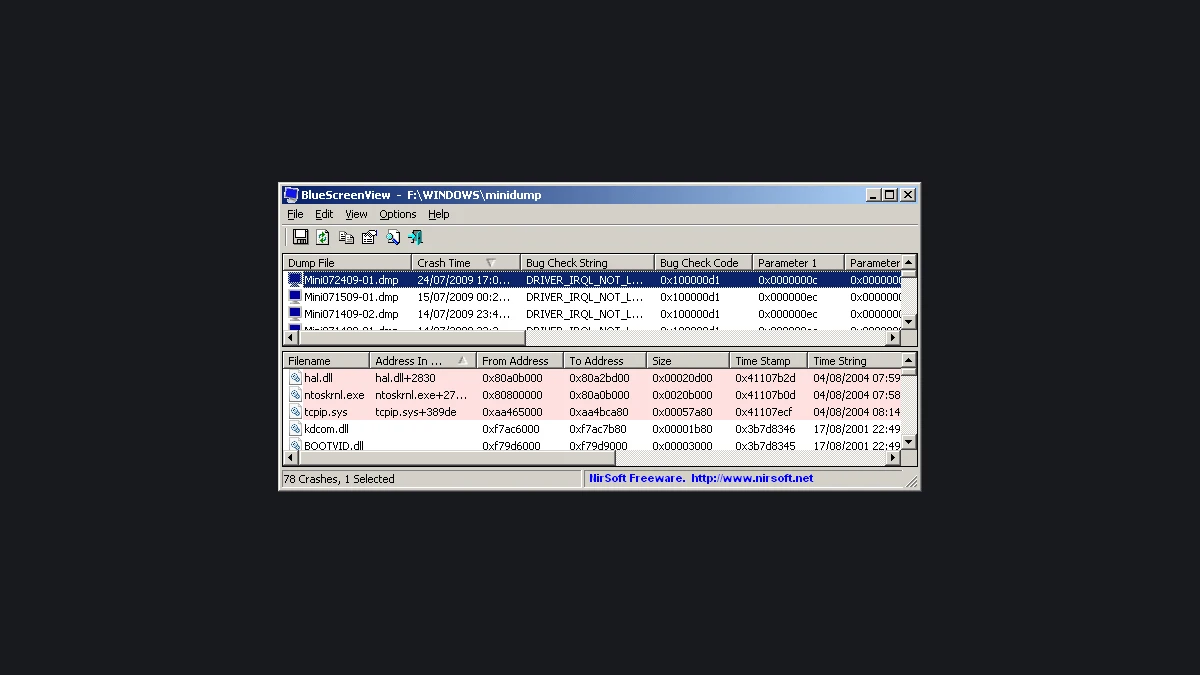Sort by the Address In Stack column
The image size is (1200, 675).
click(x=422, y=361)
